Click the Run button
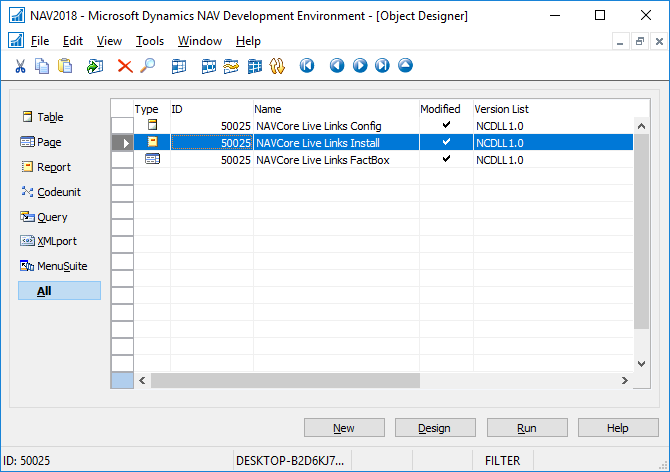This screenshot has height=472, width=670. pos(526,428)
